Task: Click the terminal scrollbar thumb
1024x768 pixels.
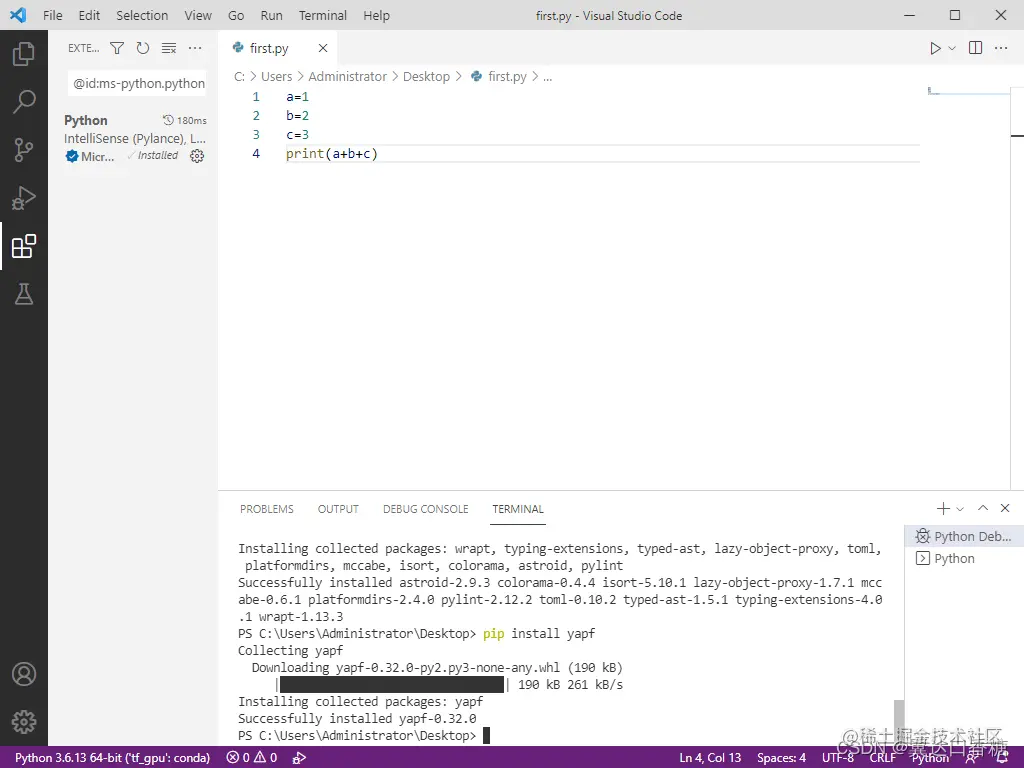Action: pos(899,722)
